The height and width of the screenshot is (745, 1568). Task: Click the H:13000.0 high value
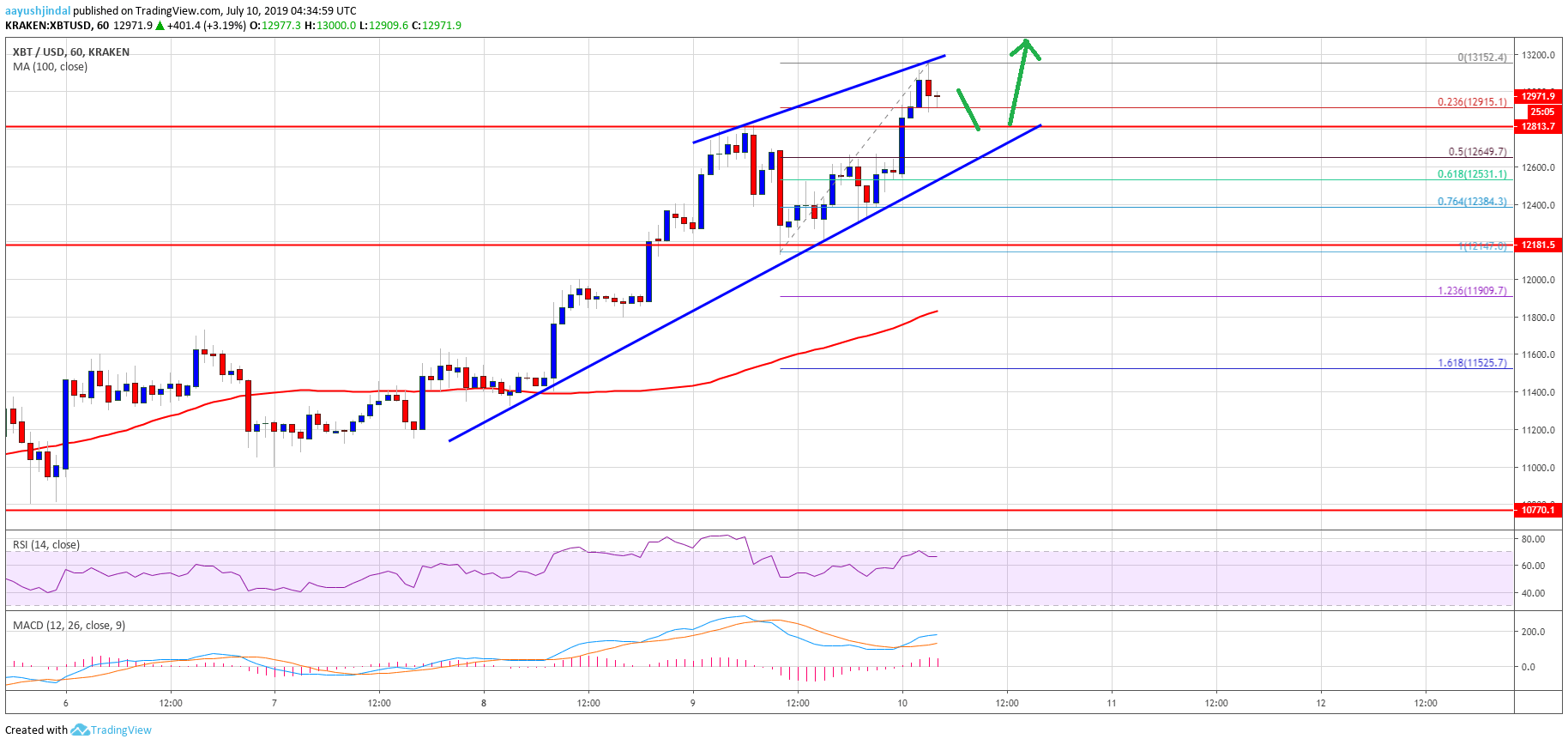pos(330,25)
